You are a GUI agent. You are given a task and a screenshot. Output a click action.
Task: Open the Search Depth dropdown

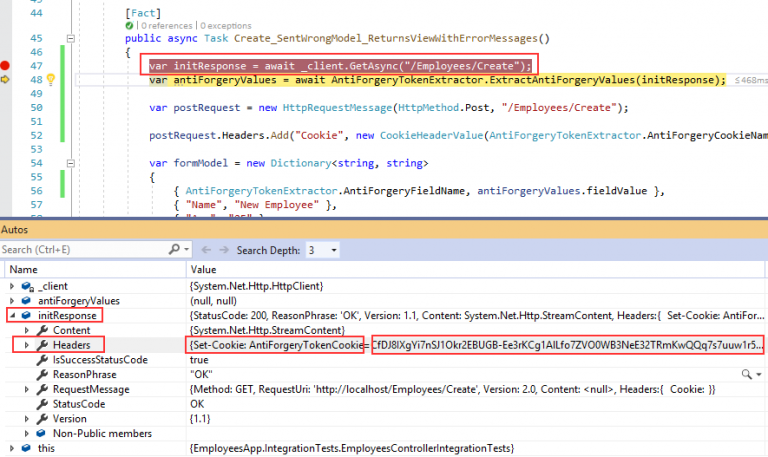point(335,249)
